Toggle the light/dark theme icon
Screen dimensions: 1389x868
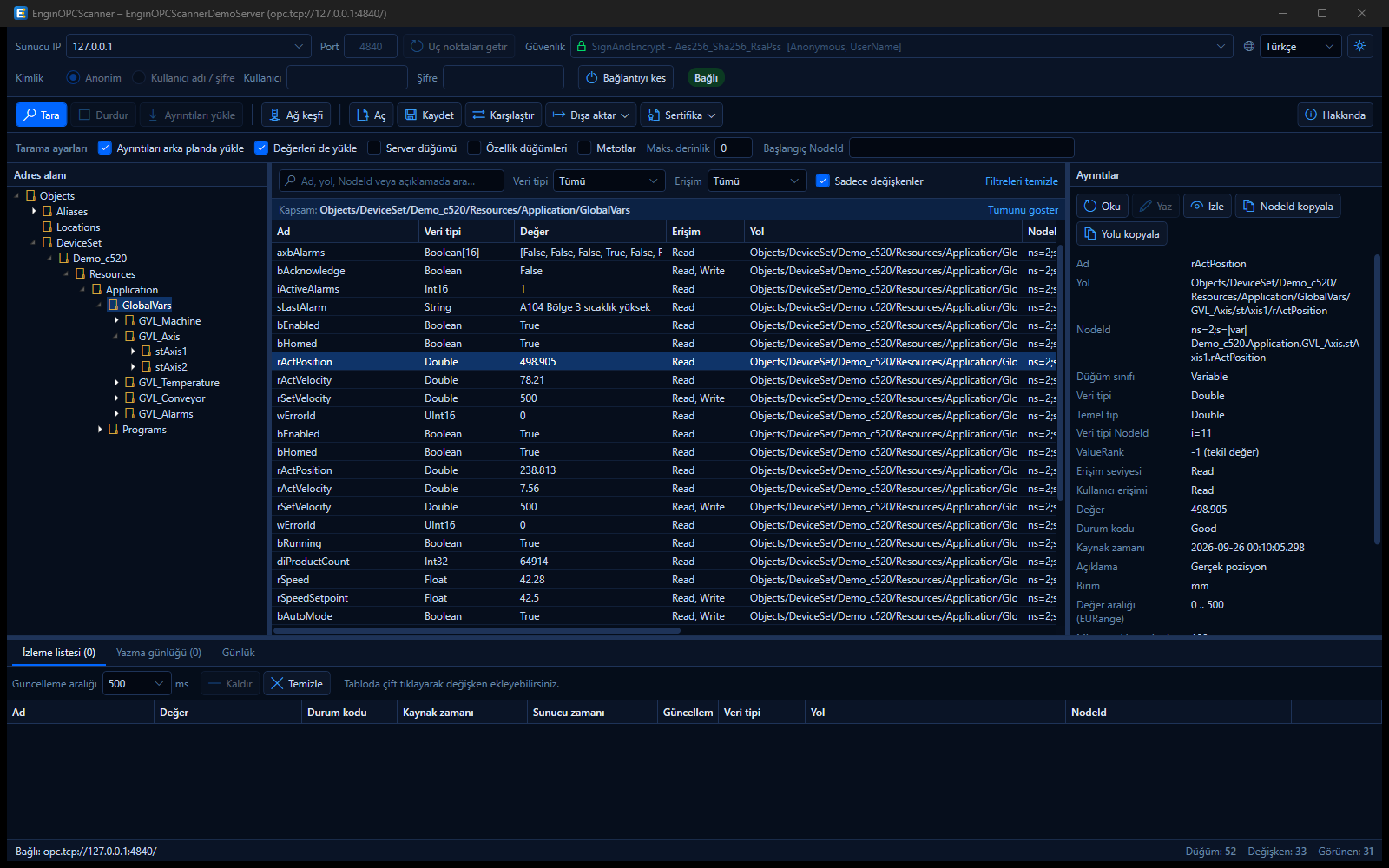tap(1359, 46)
